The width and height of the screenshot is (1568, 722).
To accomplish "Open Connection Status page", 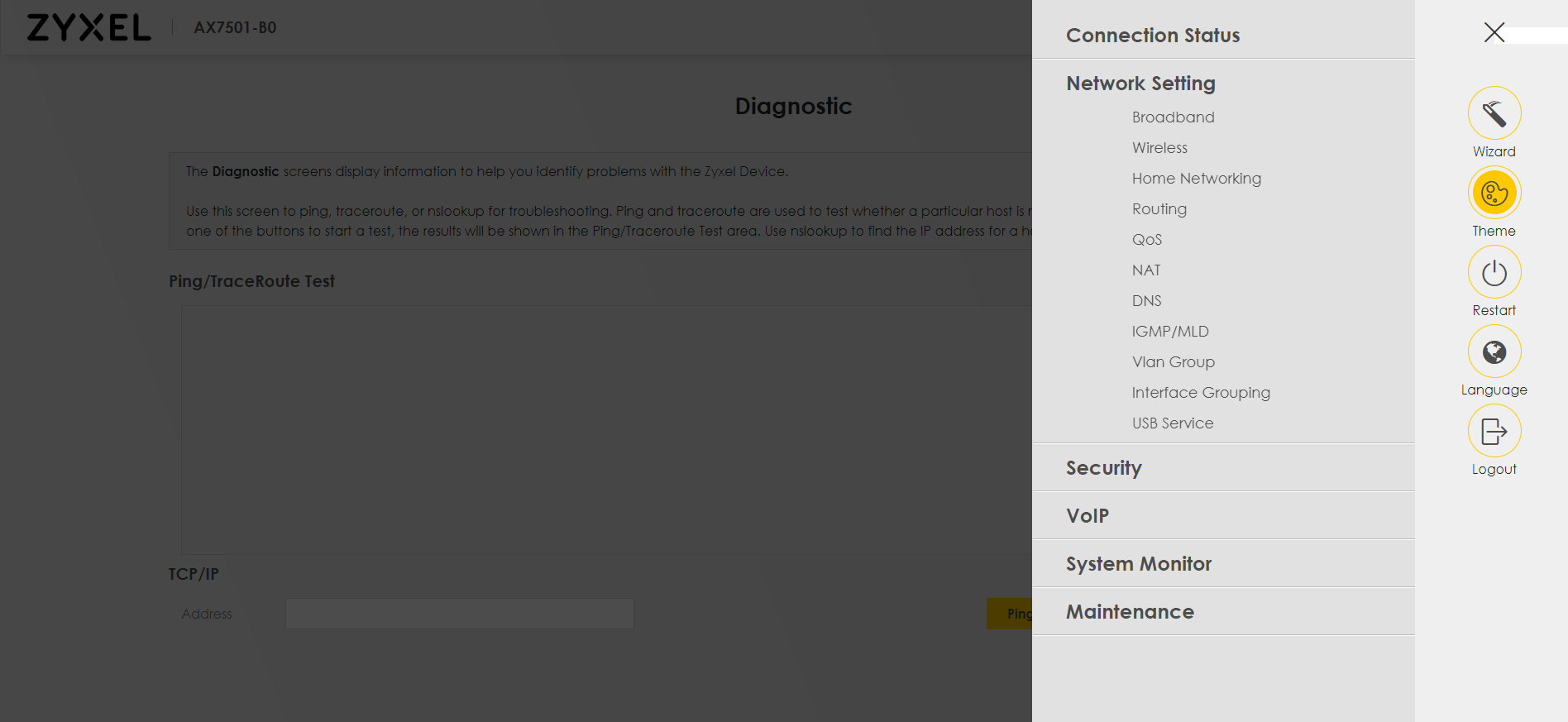I will click(1152, 36).
